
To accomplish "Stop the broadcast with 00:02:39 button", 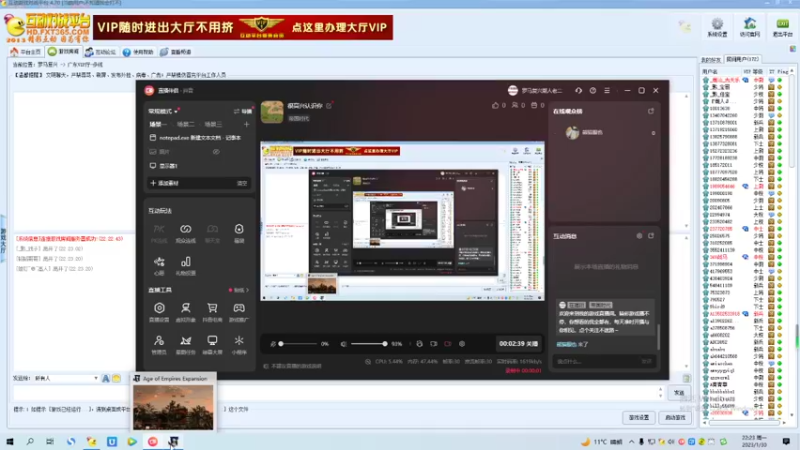I will [x=518, y=344].
